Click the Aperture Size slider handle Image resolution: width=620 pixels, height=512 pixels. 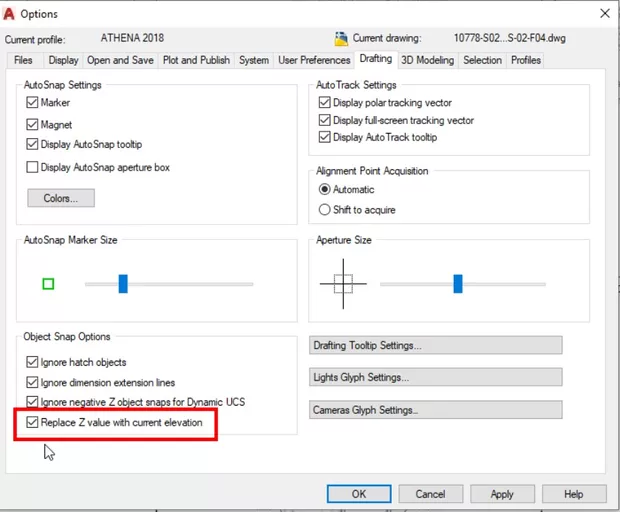coord(458,284)
